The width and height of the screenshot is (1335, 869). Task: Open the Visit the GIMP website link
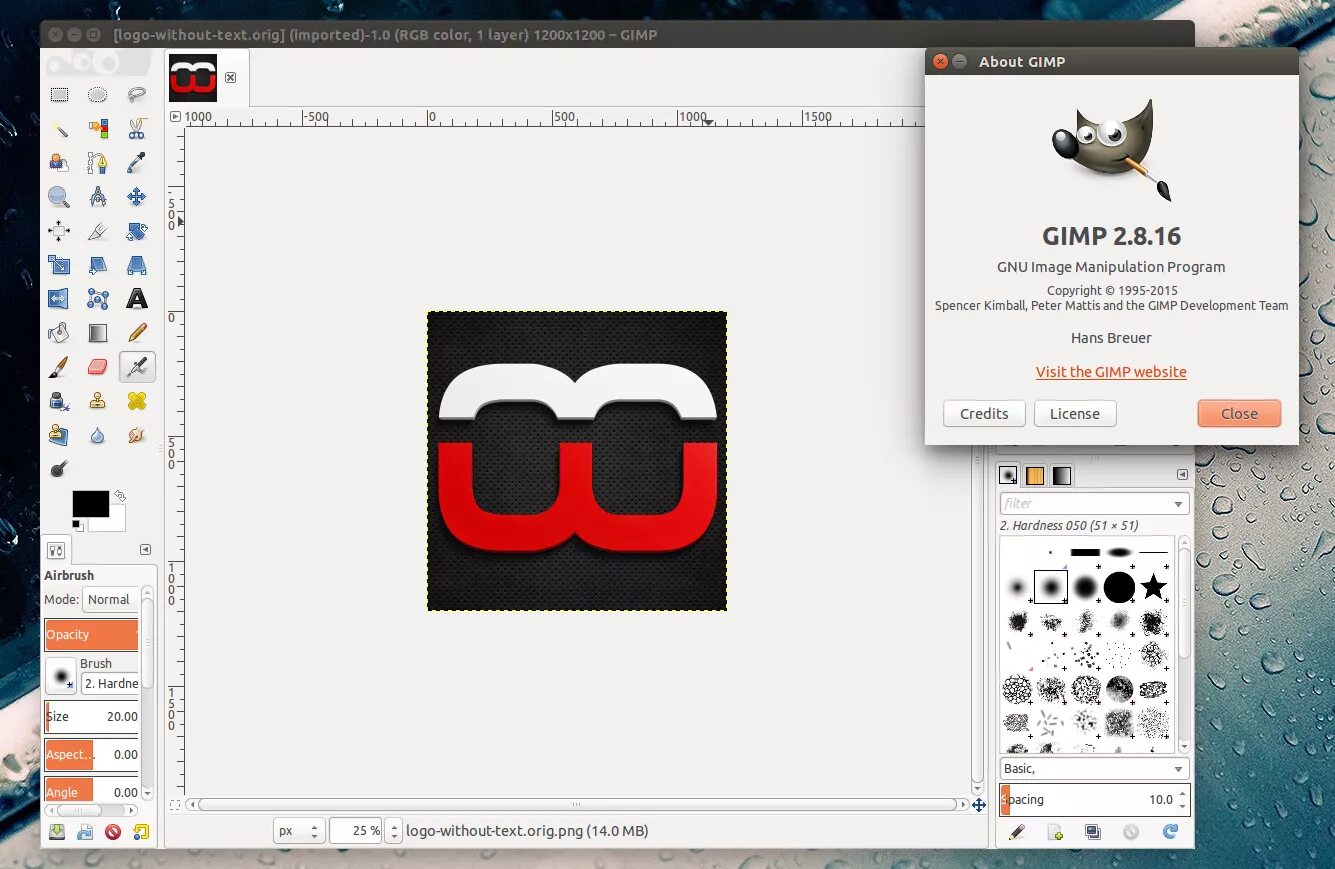pos(1111,371)
